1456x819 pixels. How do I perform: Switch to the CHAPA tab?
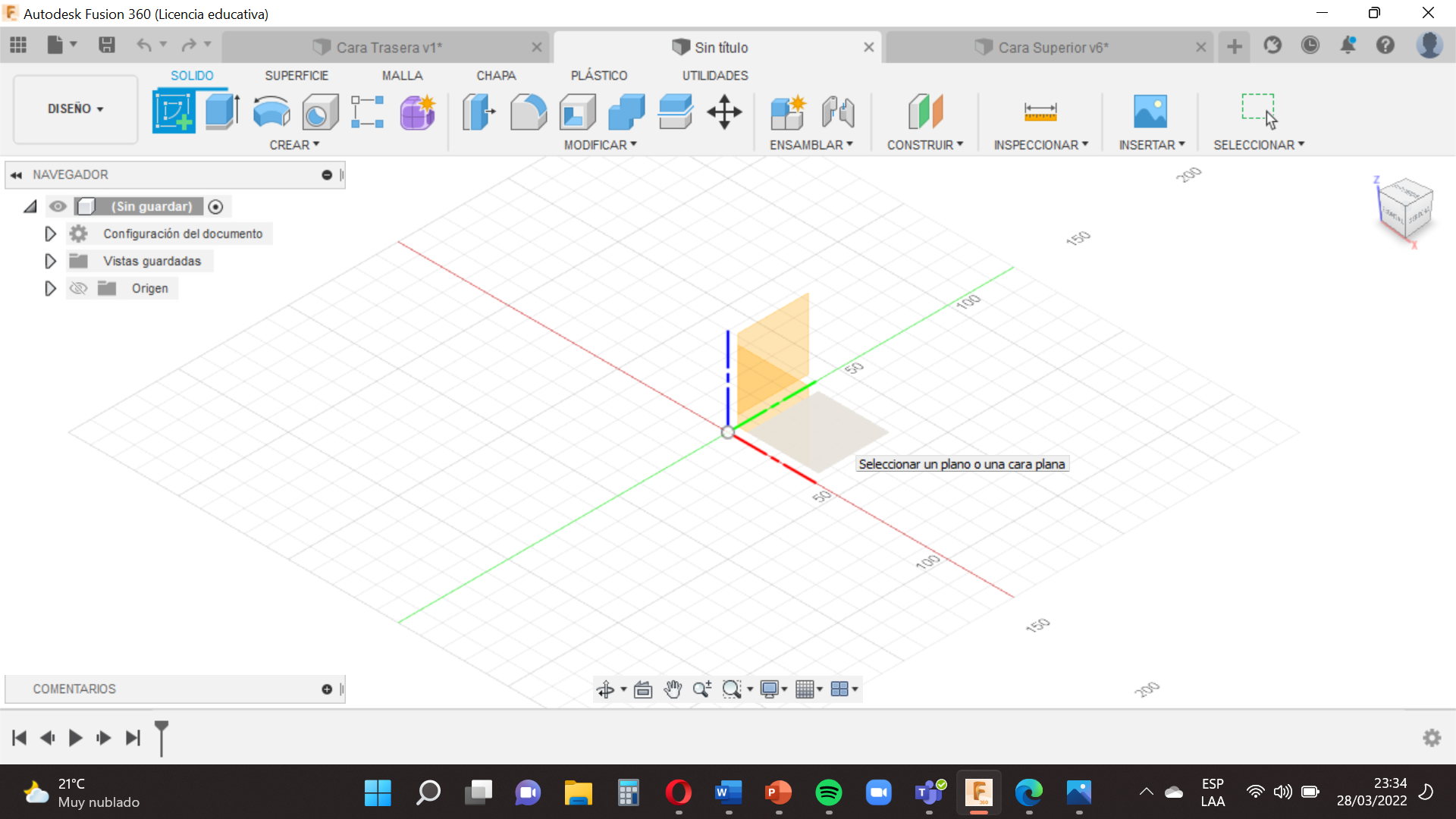click(496, 76)
